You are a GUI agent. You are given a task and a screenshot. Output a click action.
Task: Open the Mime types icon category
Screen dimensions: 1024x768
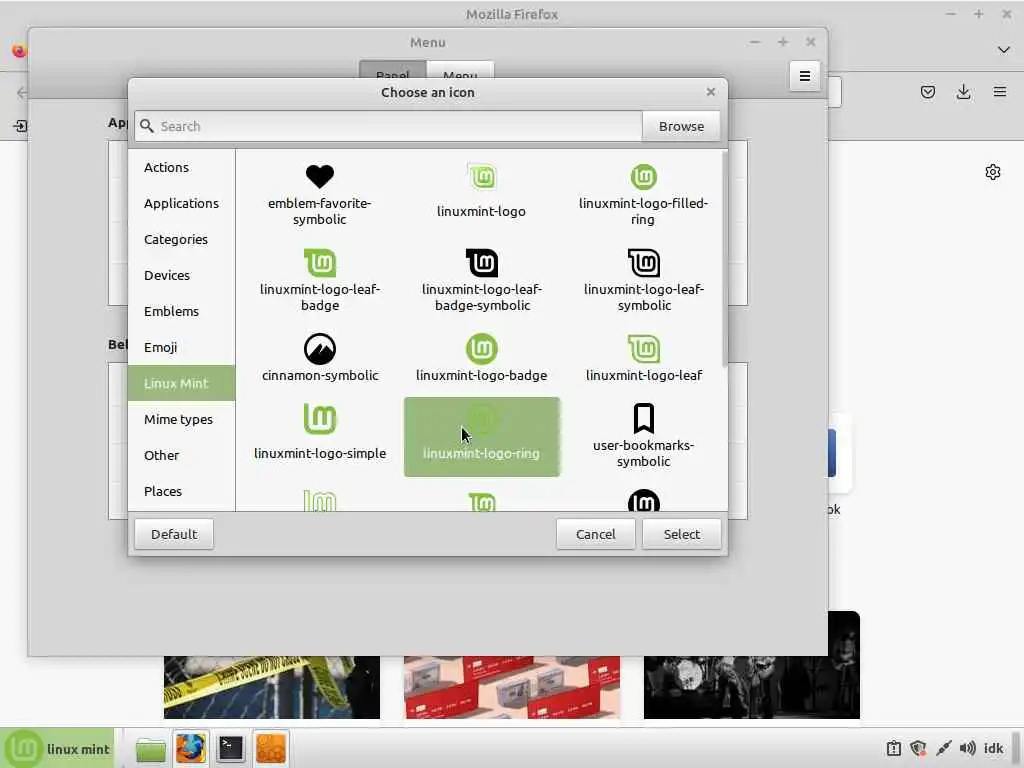coord(182,419)
